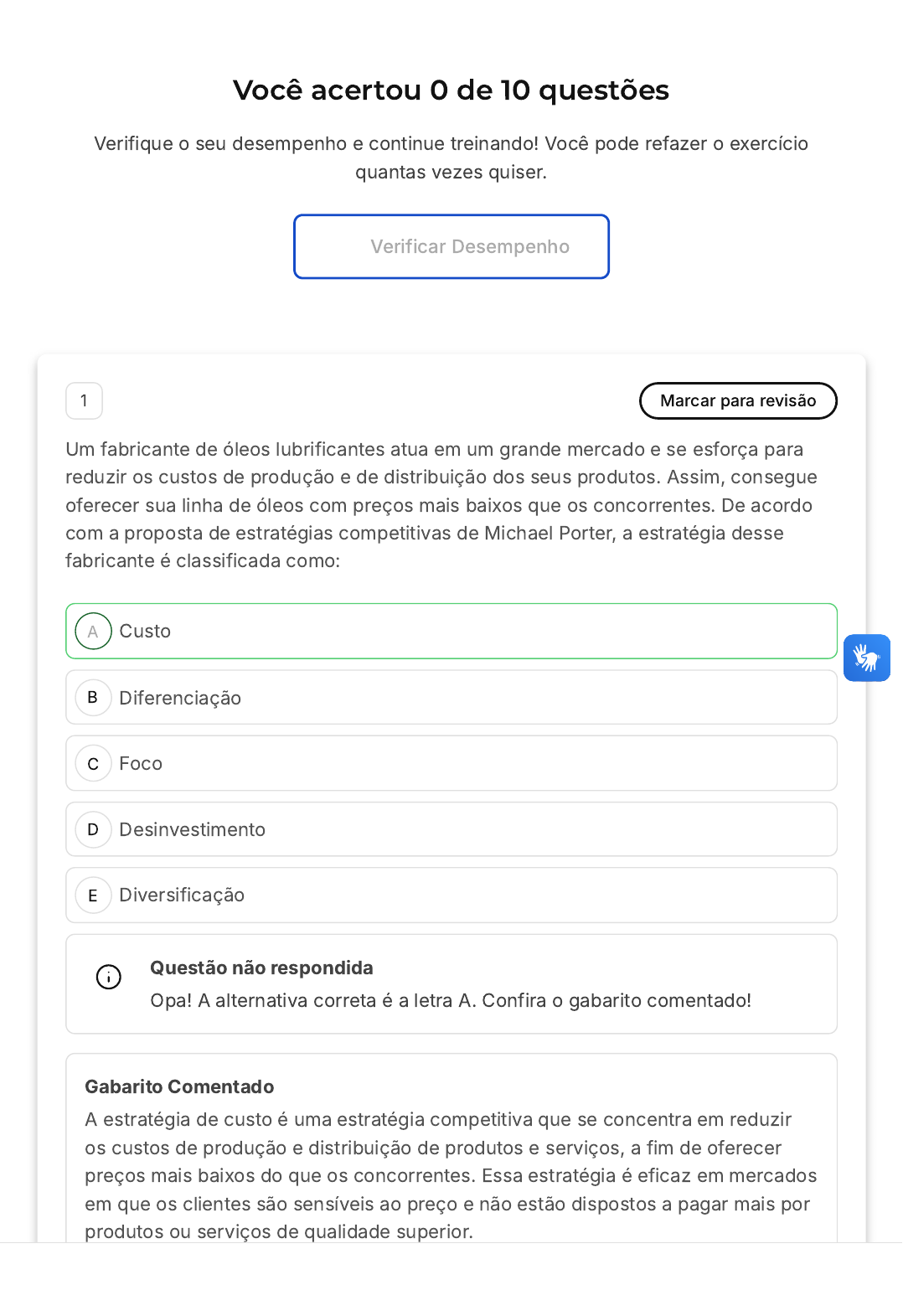Pick the answer text Desinvestimento
Image resolution: width=903 pixels, height=1316 pixels.
[x=192, y=829]
